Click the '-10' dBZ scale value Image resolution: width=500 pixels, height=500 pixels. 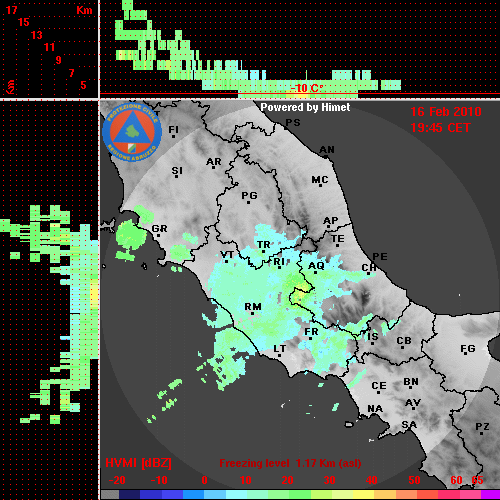159,480
